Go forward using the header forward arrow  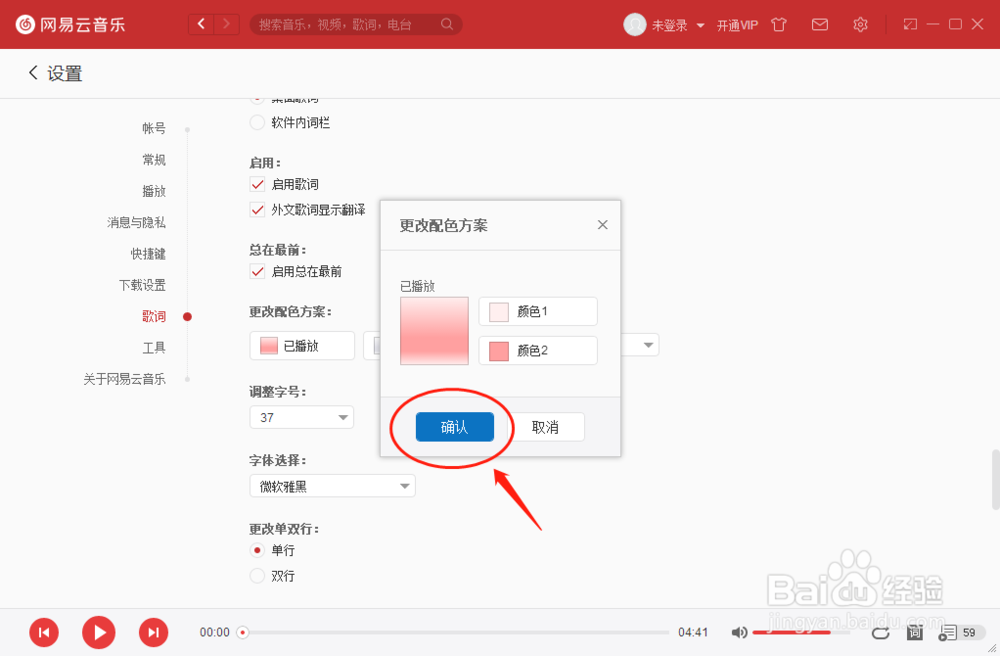pyautogui.click(x=226, y=24)
